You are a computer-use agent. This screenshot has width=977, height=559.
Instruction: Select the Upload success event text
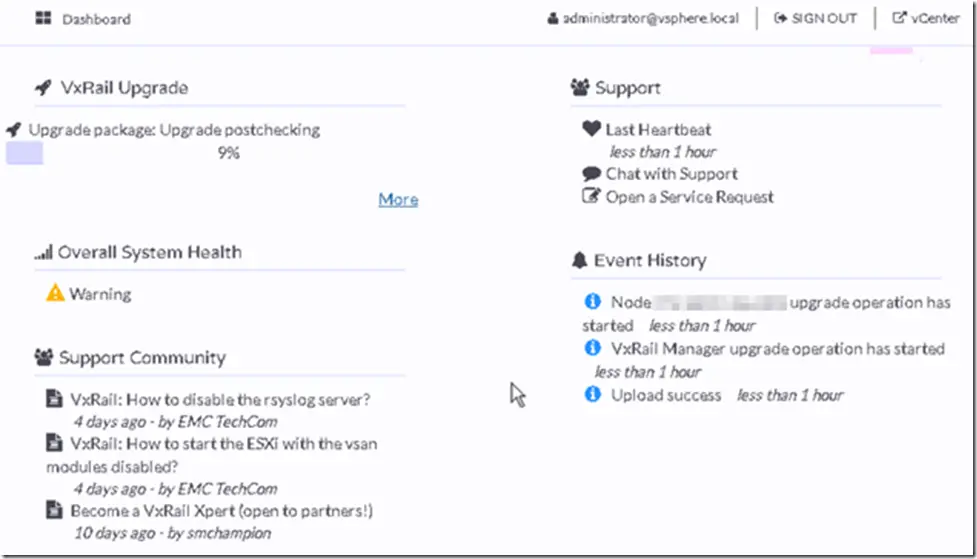666,395
